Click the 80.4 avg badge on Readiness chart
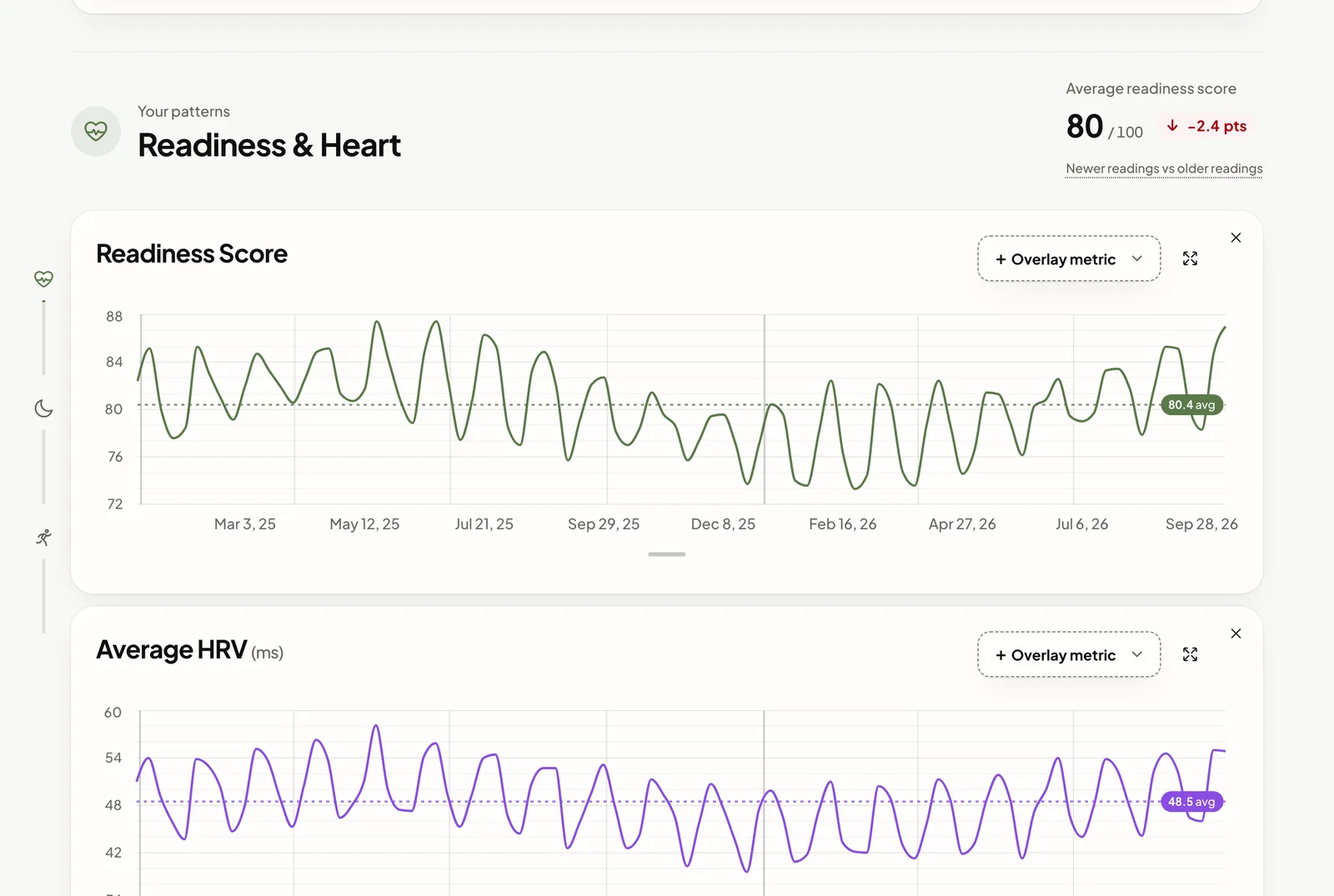This screenshot has height=896, width=1334. click(x=1191, y=405)
